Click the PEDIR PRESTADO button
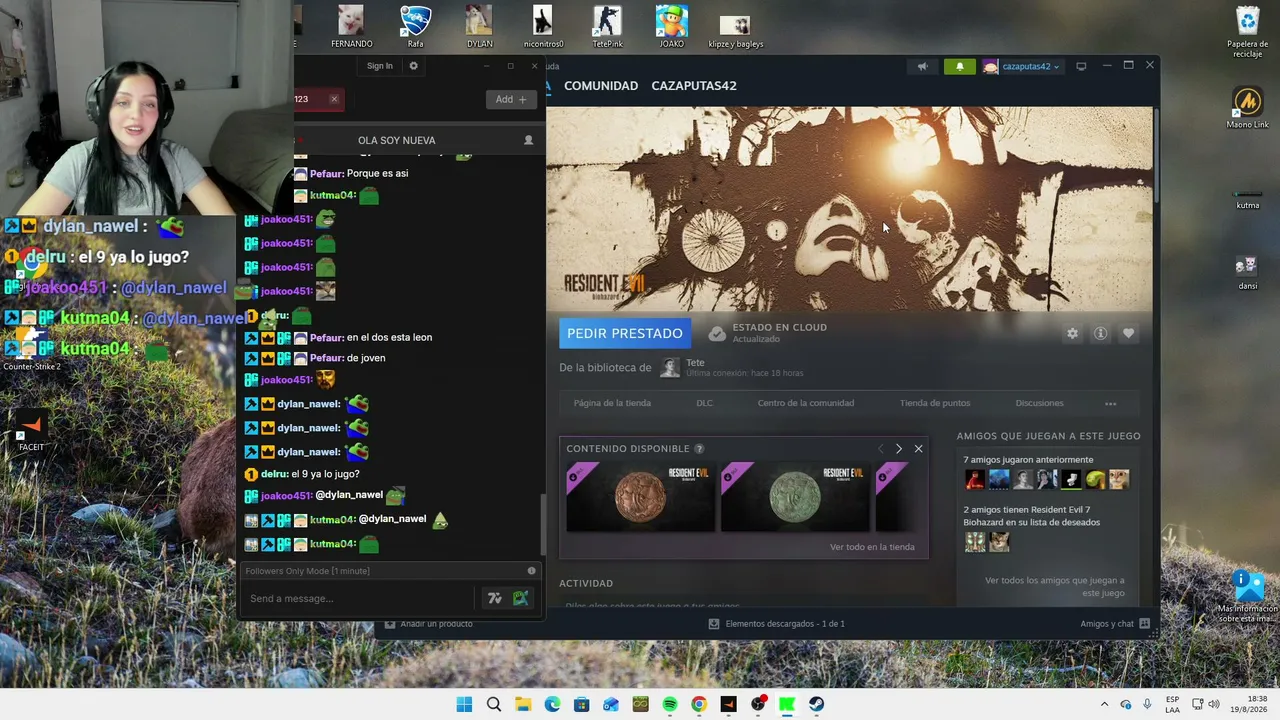The image size is (1280, 720). tap(625, 334)
